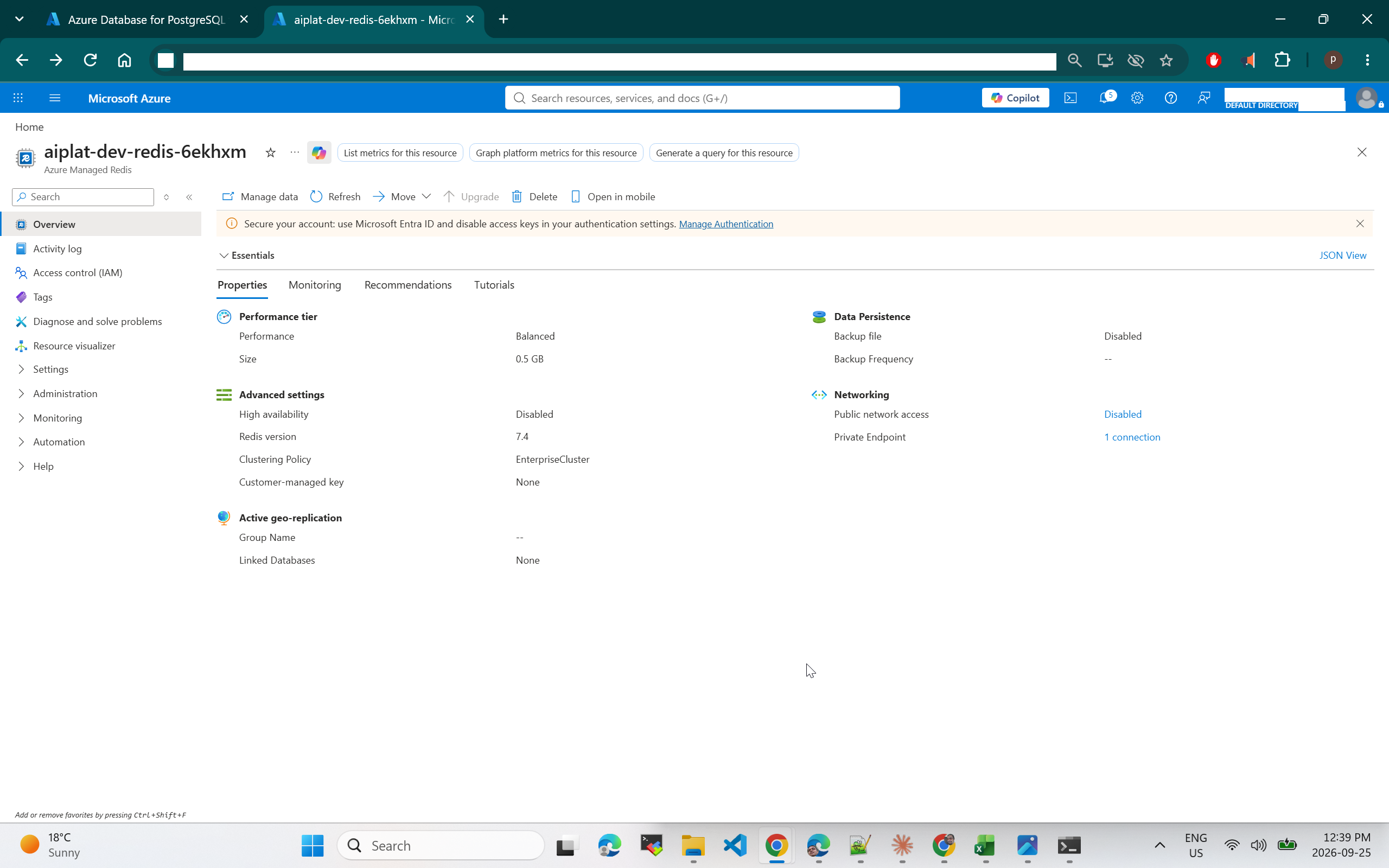Viewport: 1389px width, 868px height.
Task: Collapse the Essentials section
Action: 247,256
